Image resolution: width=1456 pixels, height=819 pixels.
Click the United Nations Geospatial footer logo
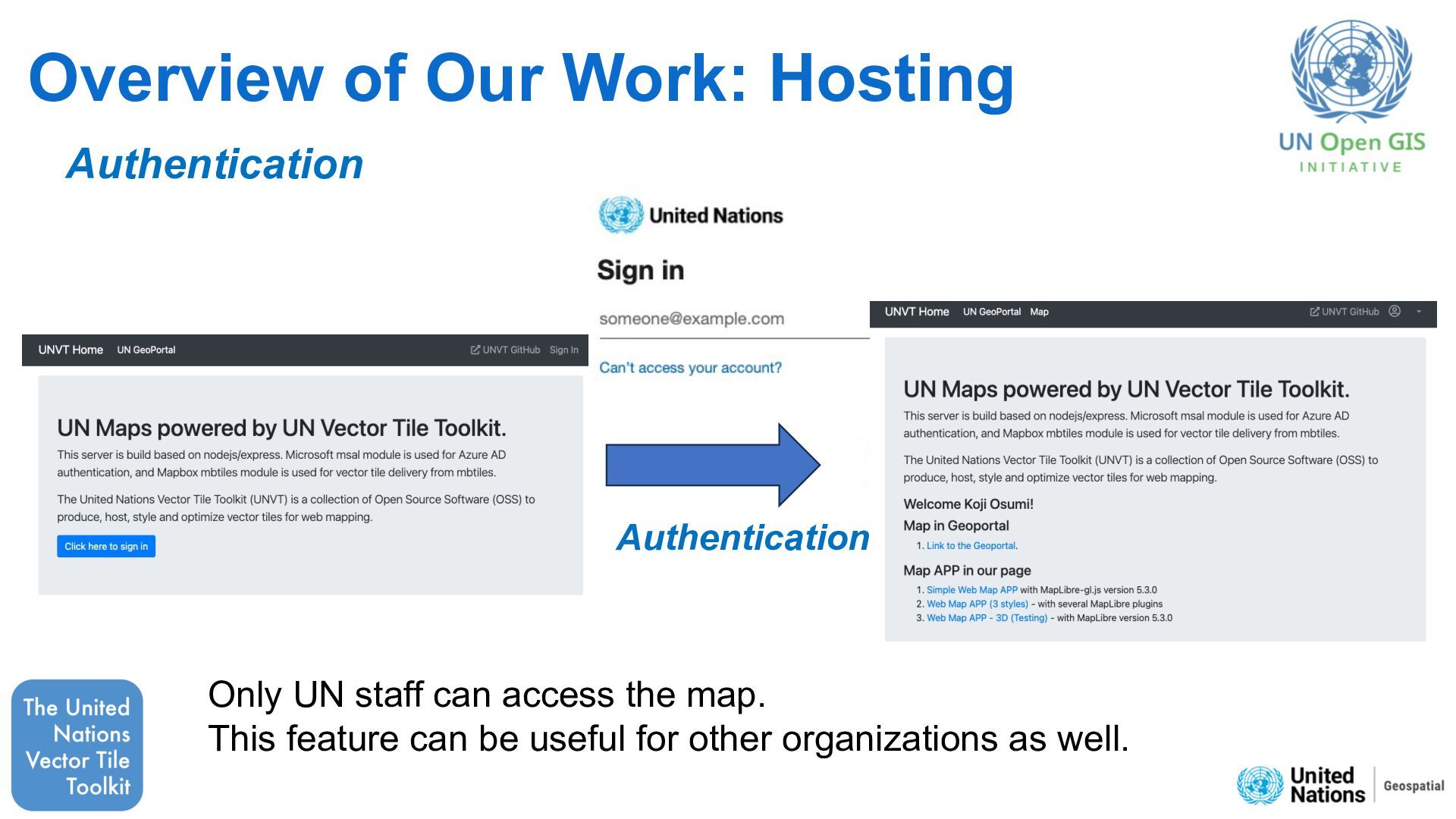click(1340, 785)
